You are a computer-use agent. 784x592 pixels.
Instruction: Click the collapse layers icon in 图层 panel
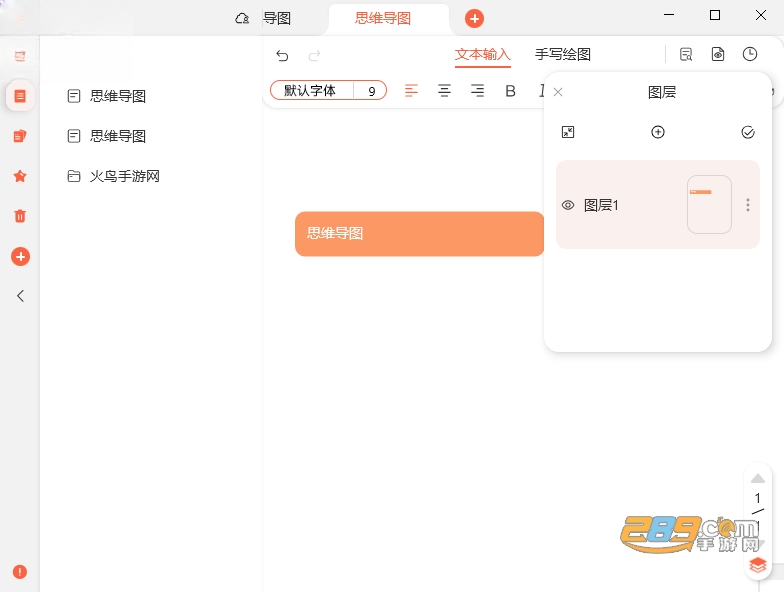pos(568,132)
